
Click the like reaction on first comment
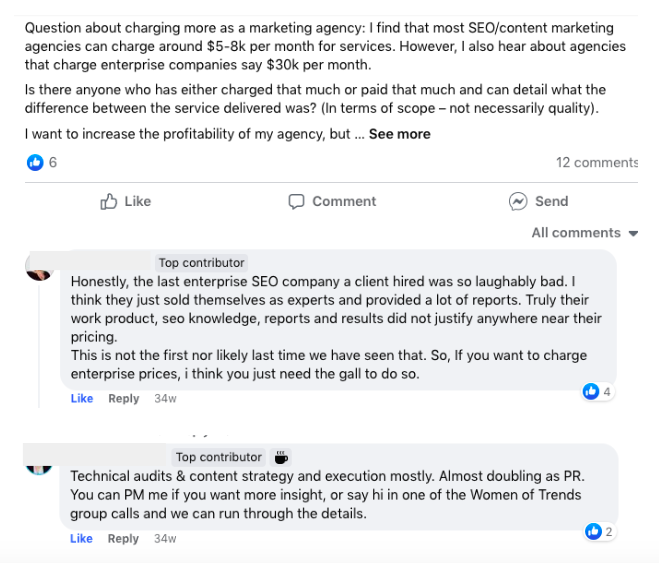592,392
